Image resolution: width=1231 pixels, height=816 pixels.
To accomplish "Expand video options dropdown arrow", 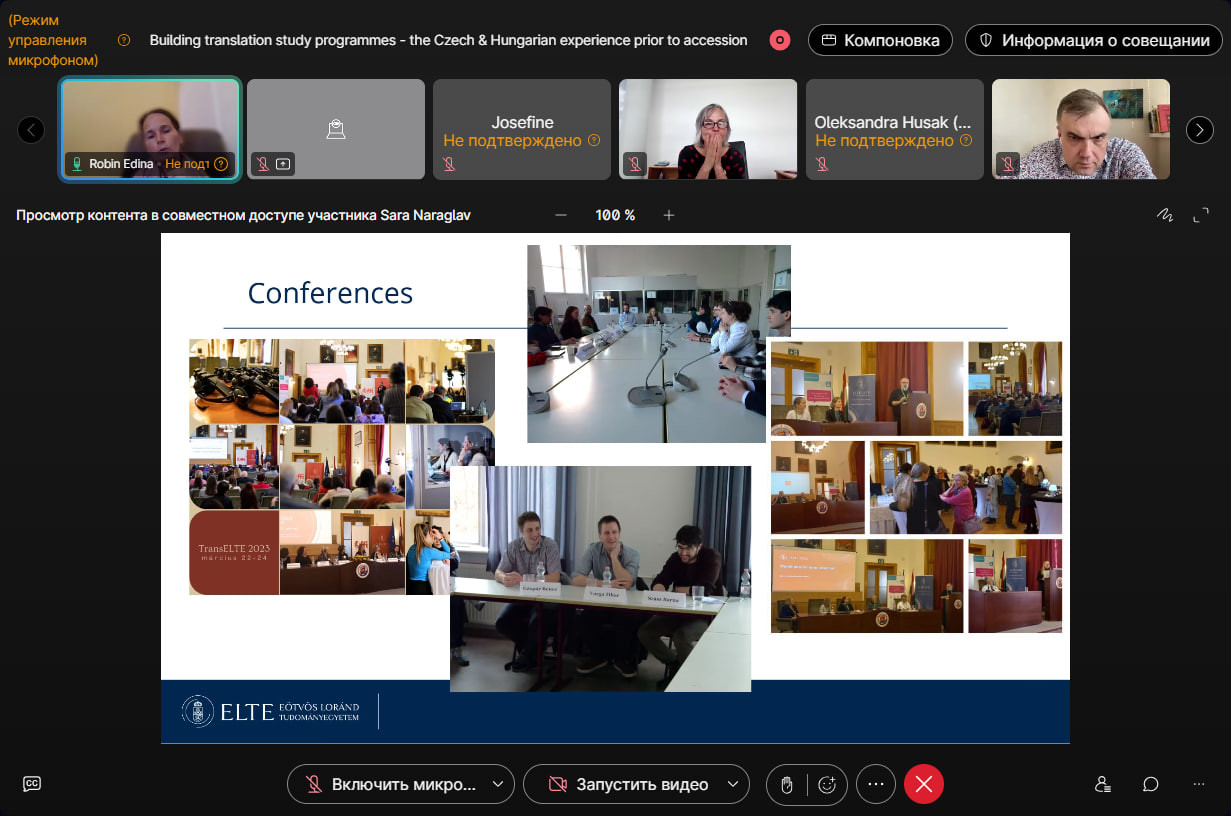I will tap(734, 784).
